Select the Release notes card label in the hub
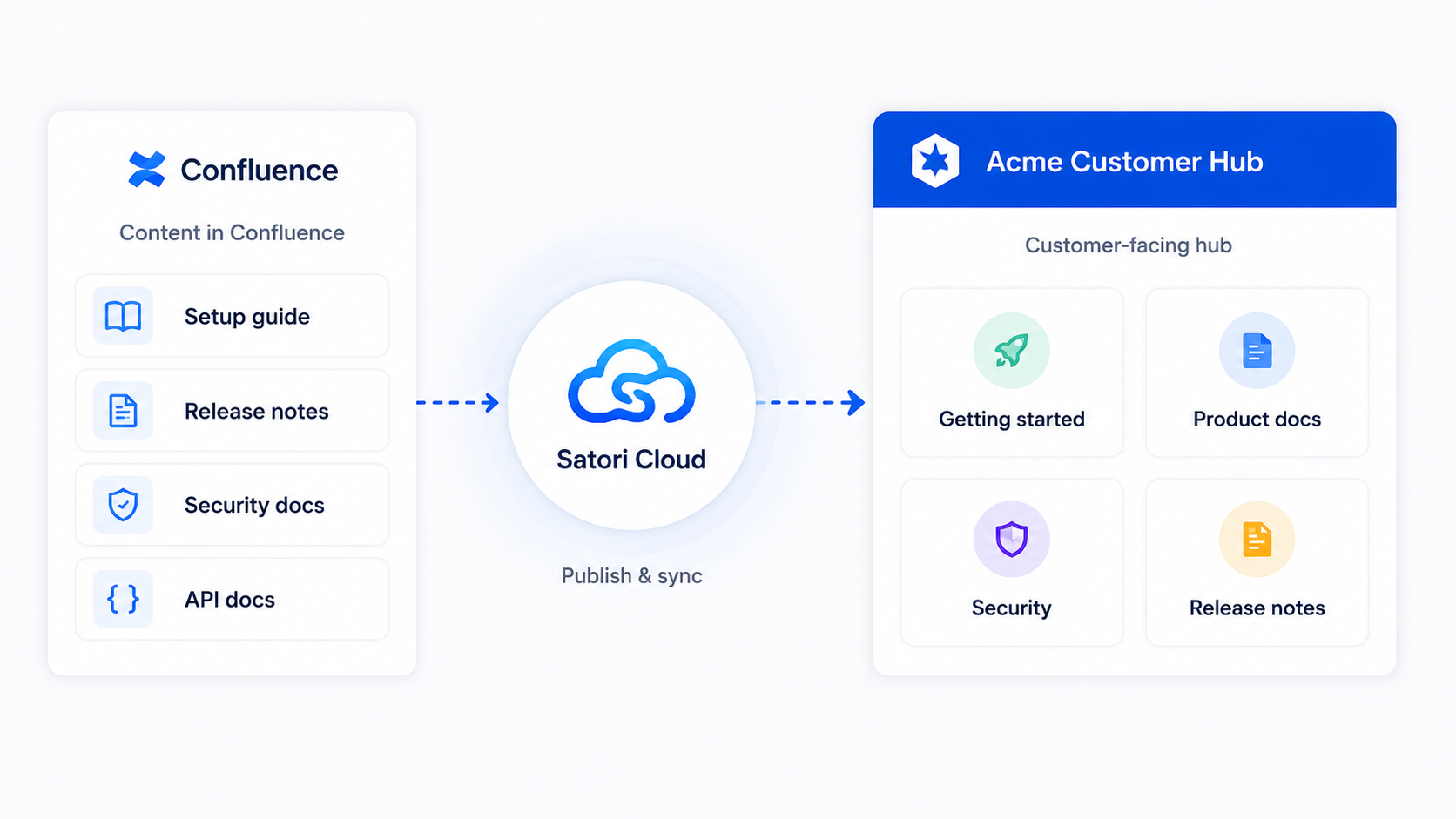The width and height of the screenshot is (1456, 819). [x=1257, y=608]
